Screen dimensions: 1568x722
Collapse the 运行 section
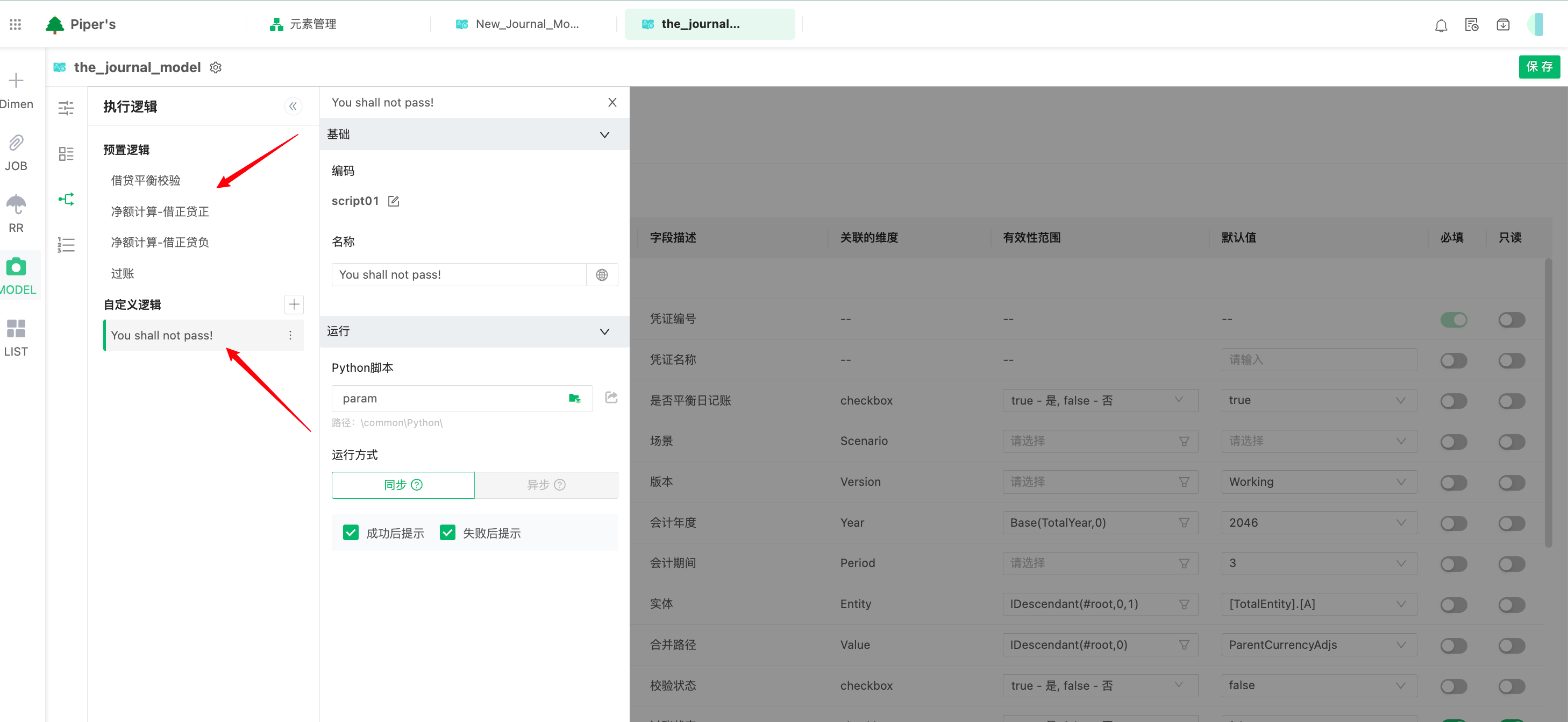[x=604, y=332]
